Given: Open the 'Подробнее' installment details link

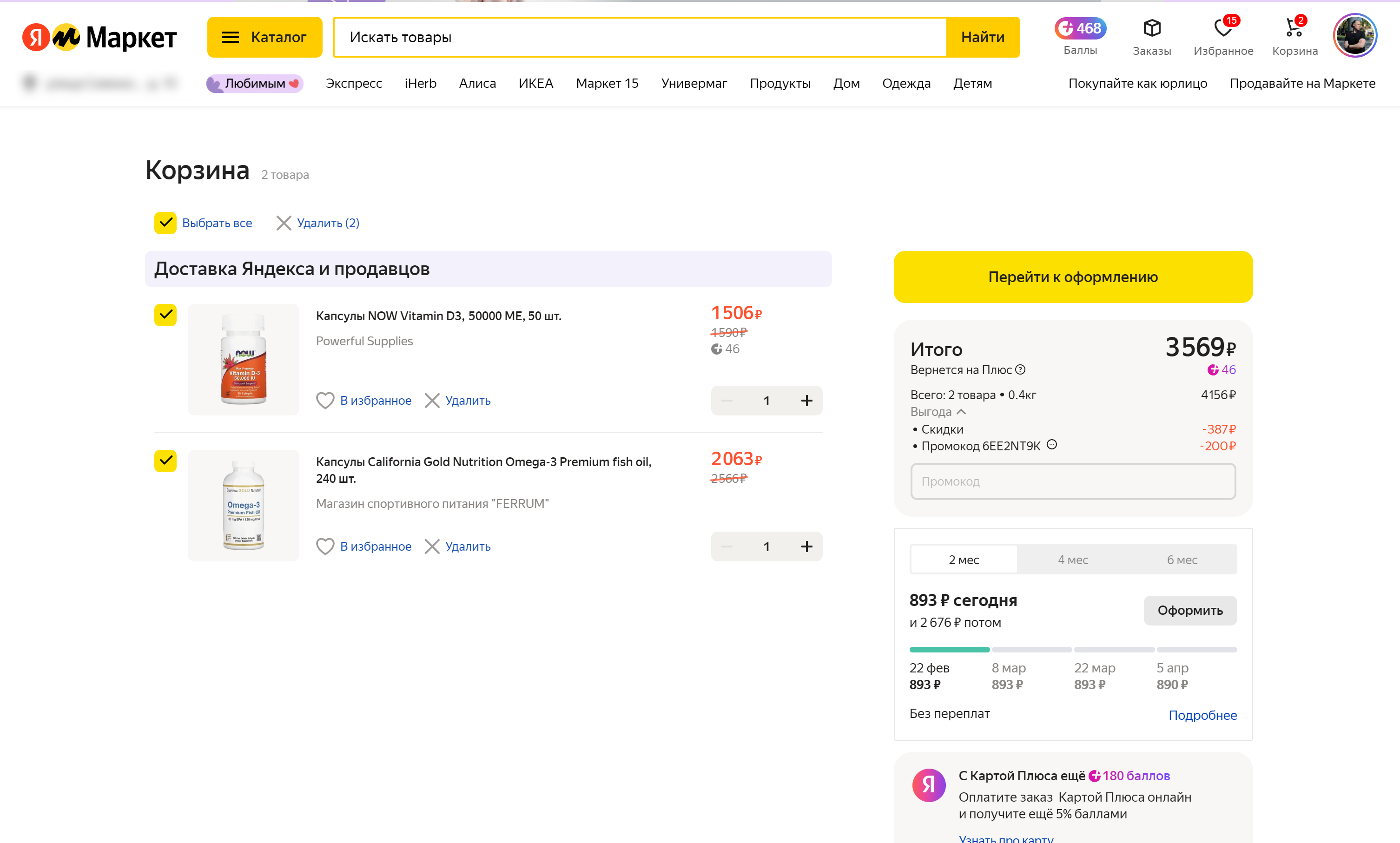Looking at the screenshot, I should (x=1202, y=715).
